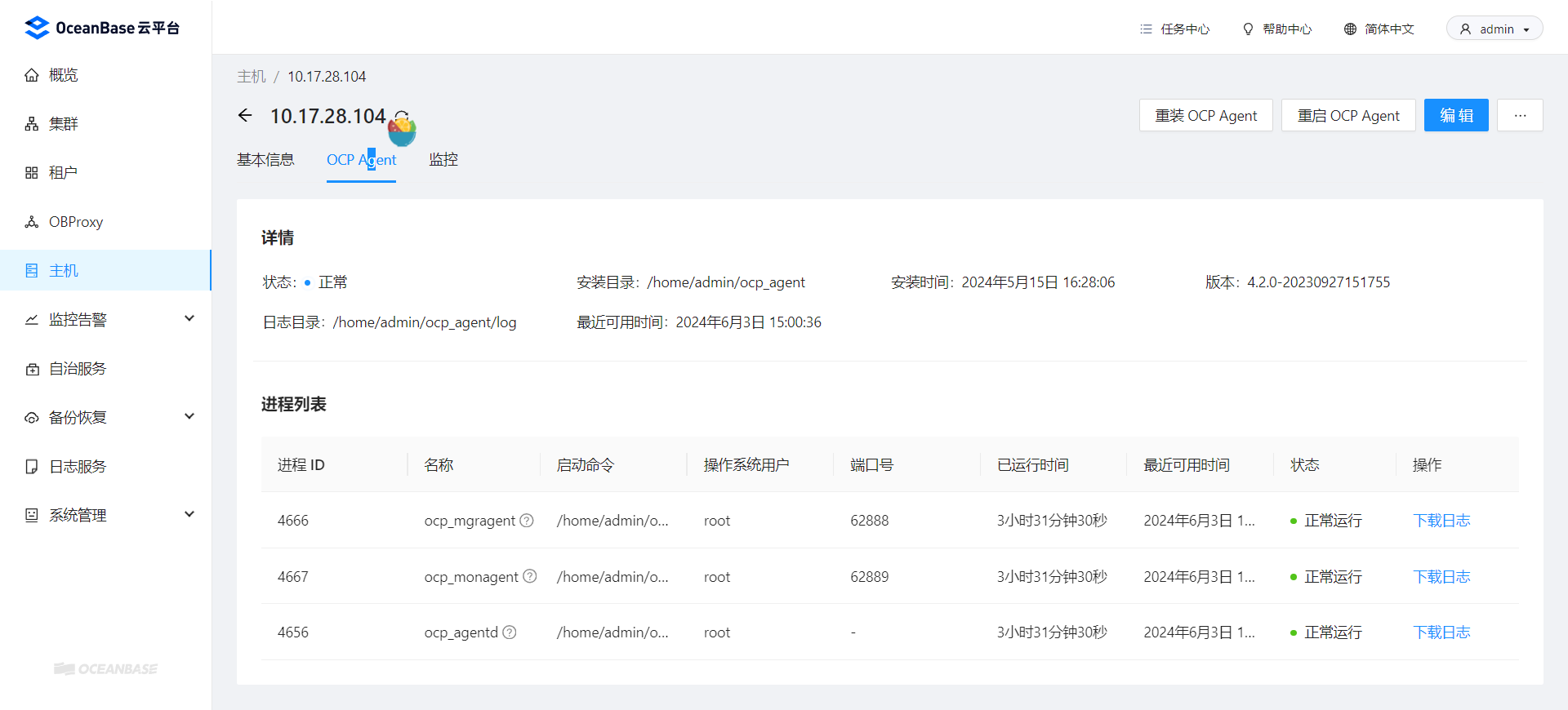
Task: Click port value 62889
Action: pos(870,576)
